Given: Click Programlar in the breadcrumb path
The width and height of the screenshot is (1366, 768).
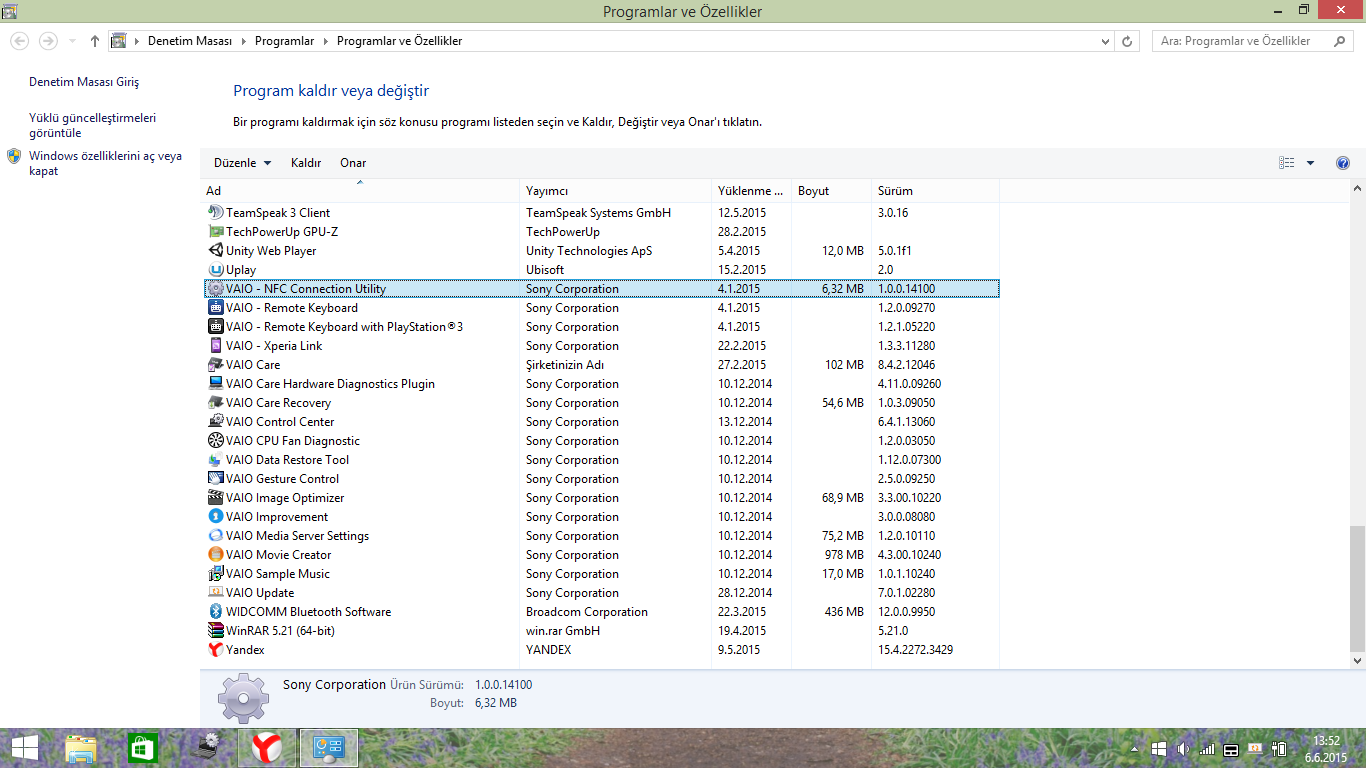Looking at the screenshot, I should 285,41.
